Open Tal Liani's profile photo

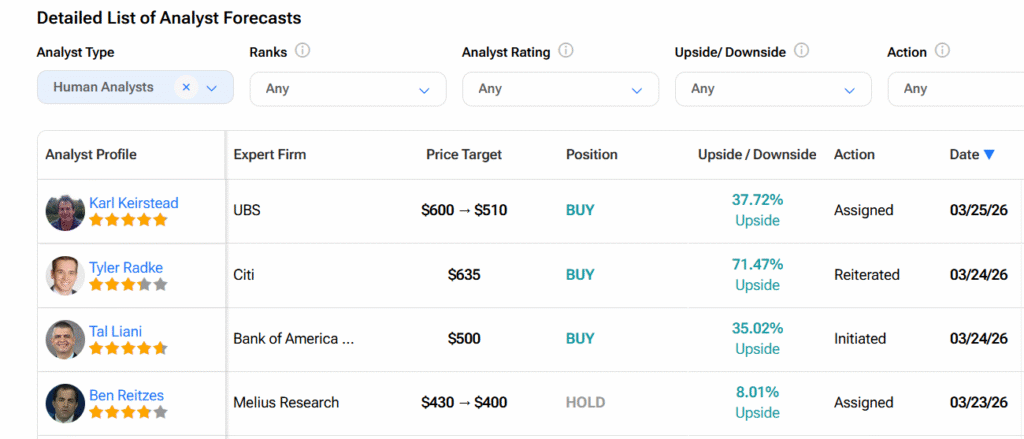65,339
